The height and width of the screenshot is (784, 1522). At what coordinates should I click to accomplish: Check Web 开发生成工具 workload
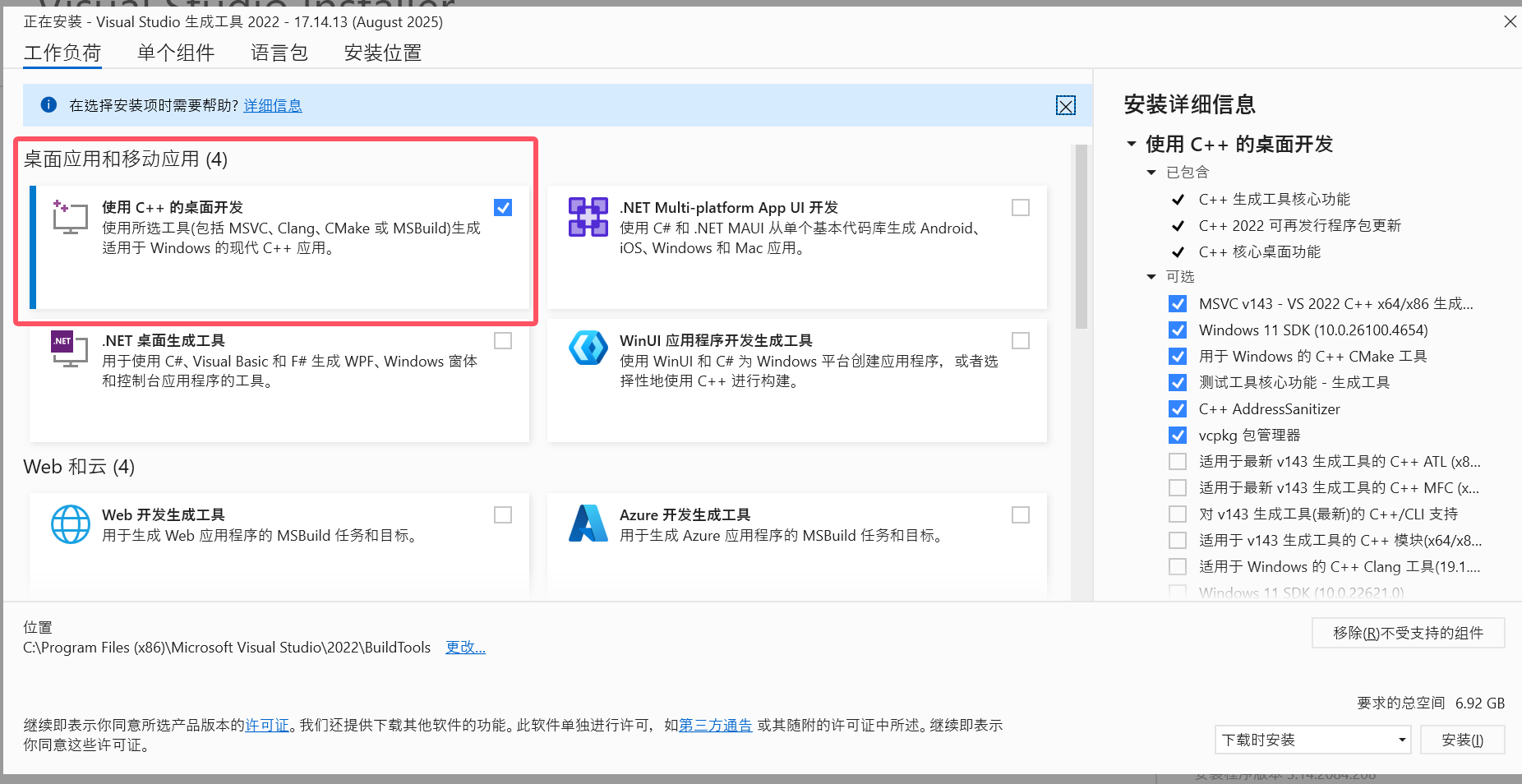tap(503, 515)
